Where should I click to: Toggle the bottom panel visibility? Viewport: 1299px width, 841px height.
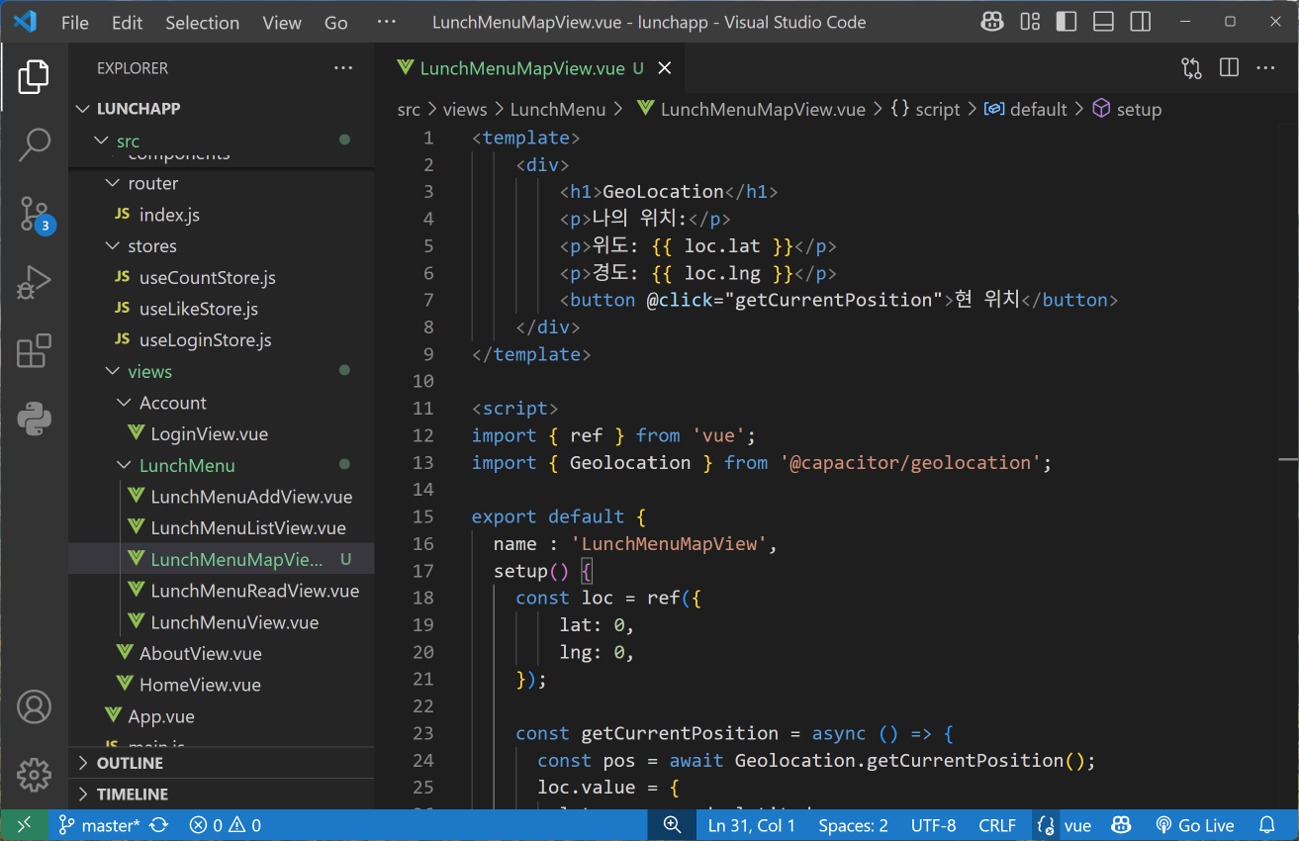pyautogui.click(x=1104, y=22)
